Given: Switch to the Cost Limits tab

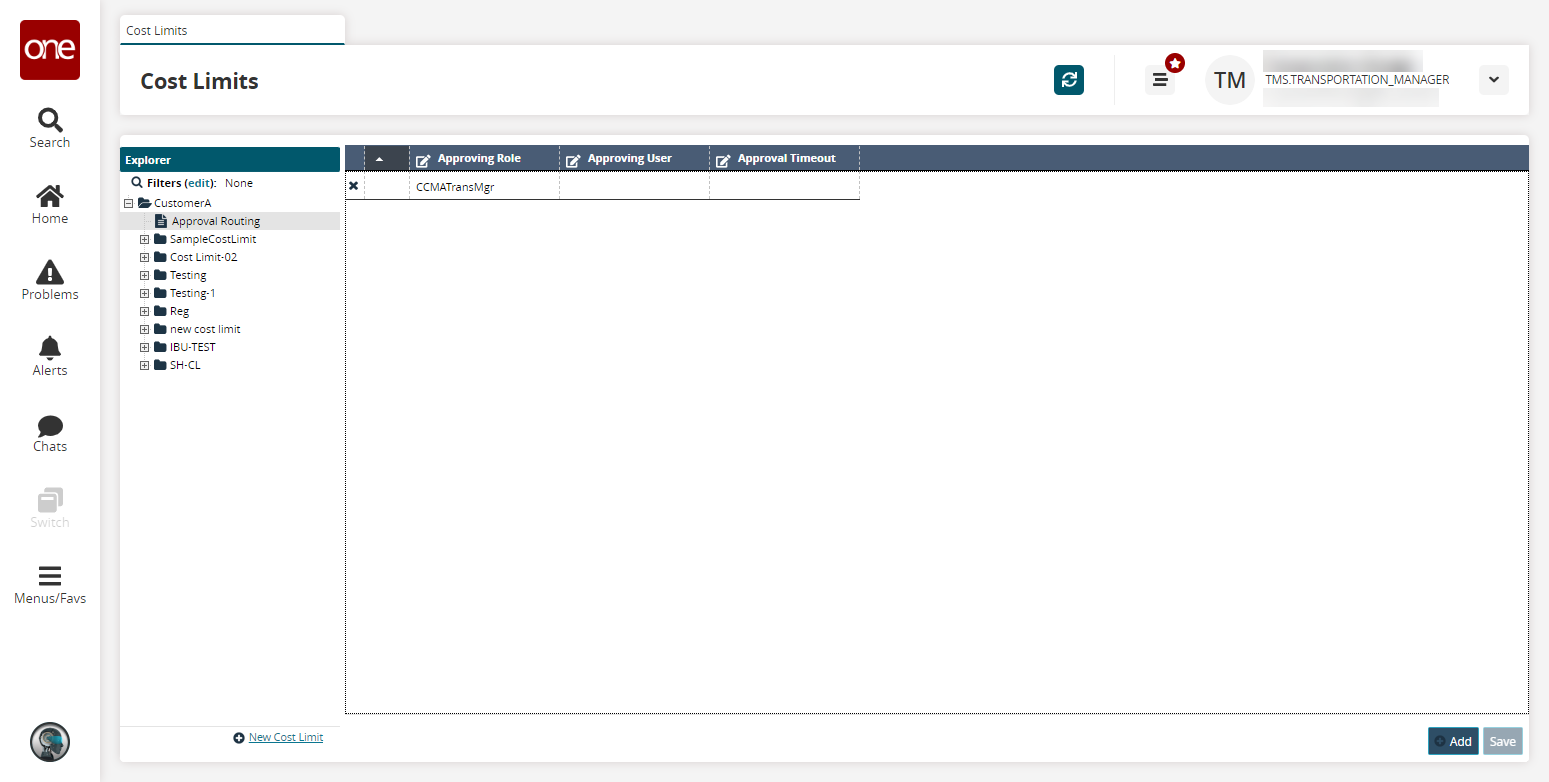Looking at the screenshot, I should [232, 30].
